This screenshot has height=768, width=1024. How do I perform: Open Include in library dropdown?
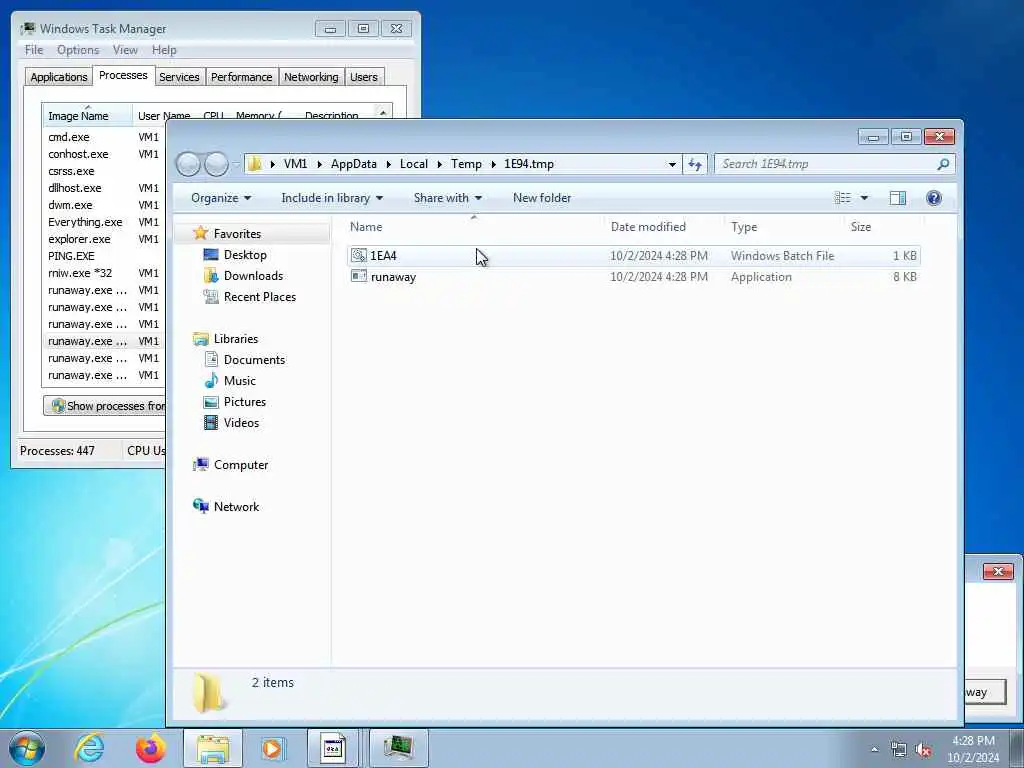tap(332, 198)
